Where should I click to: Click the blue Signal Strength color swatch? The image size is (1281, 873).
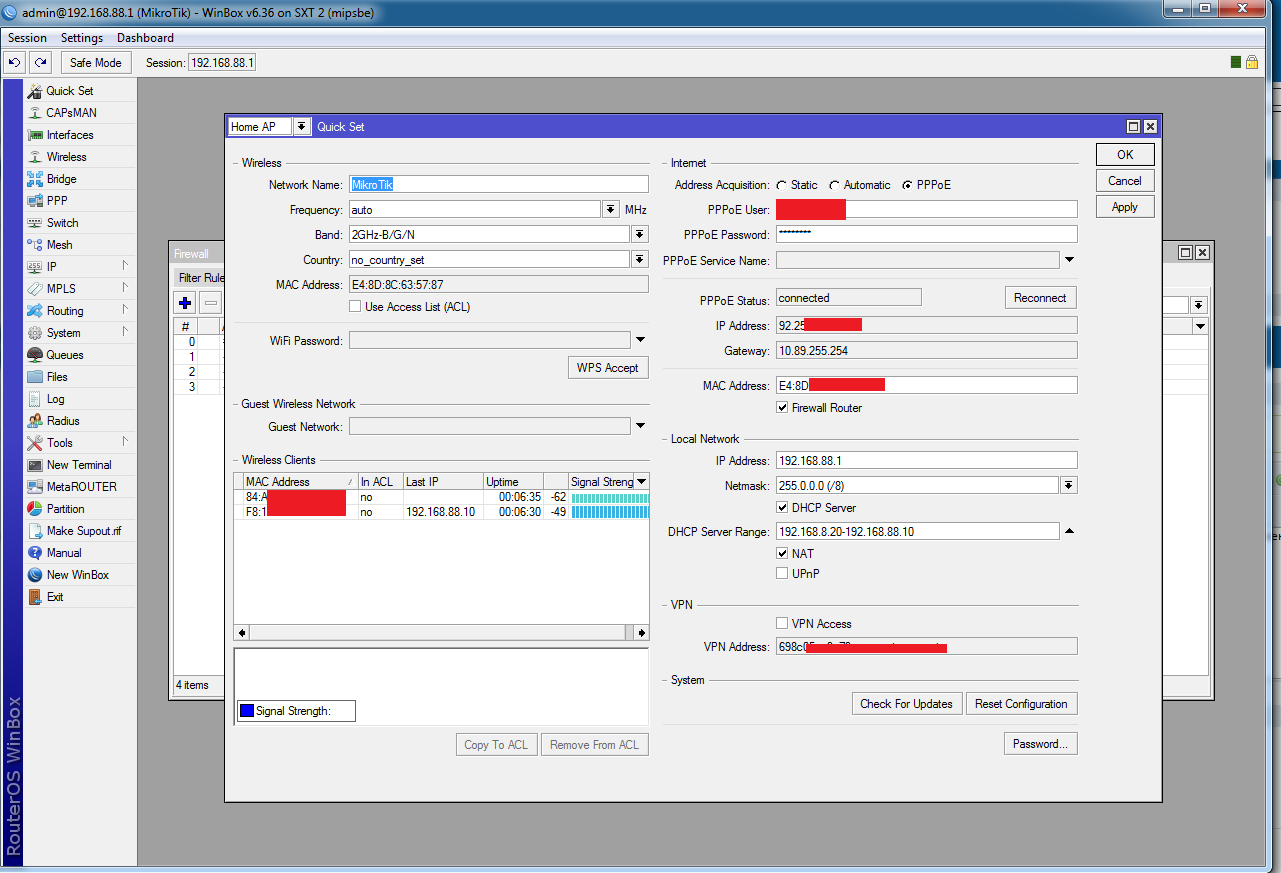coord(246,712)
